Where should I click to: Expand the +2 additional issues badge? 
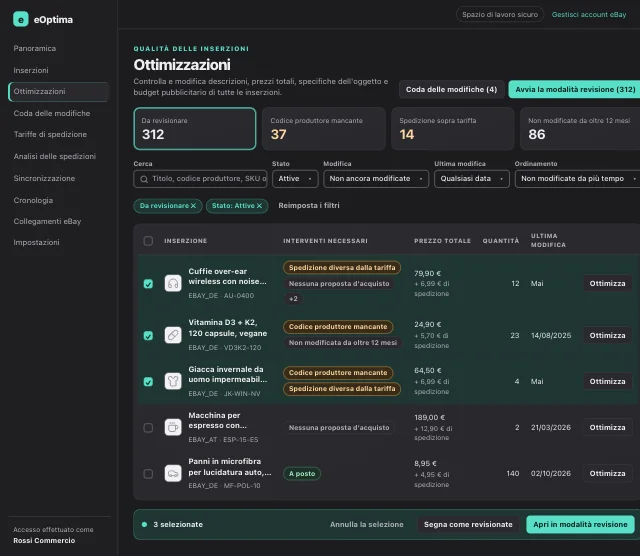click(293, 299)
